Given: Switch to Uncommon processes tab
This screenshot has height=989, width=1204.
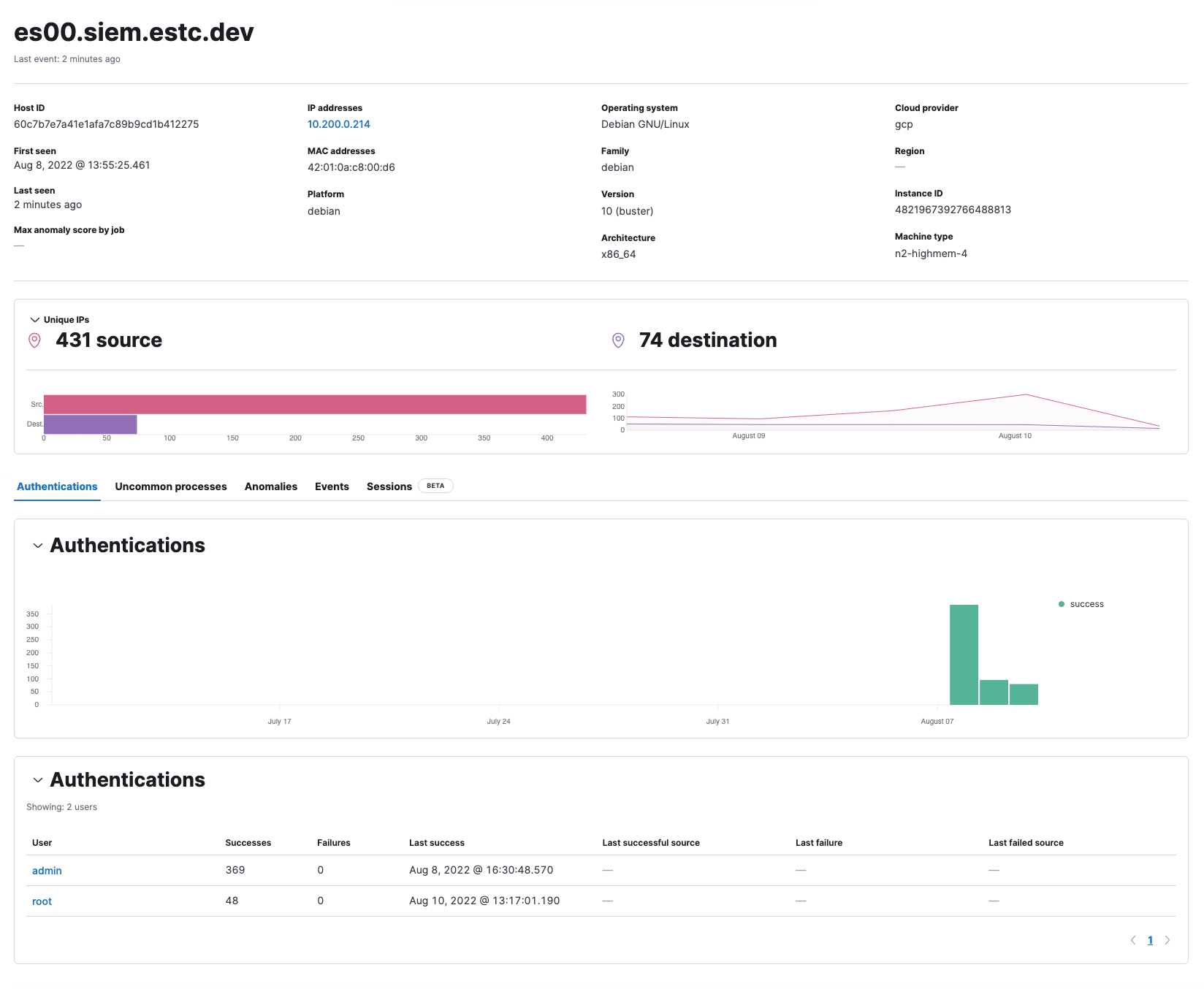Looking at the screenshot, I should coord(171,486).
